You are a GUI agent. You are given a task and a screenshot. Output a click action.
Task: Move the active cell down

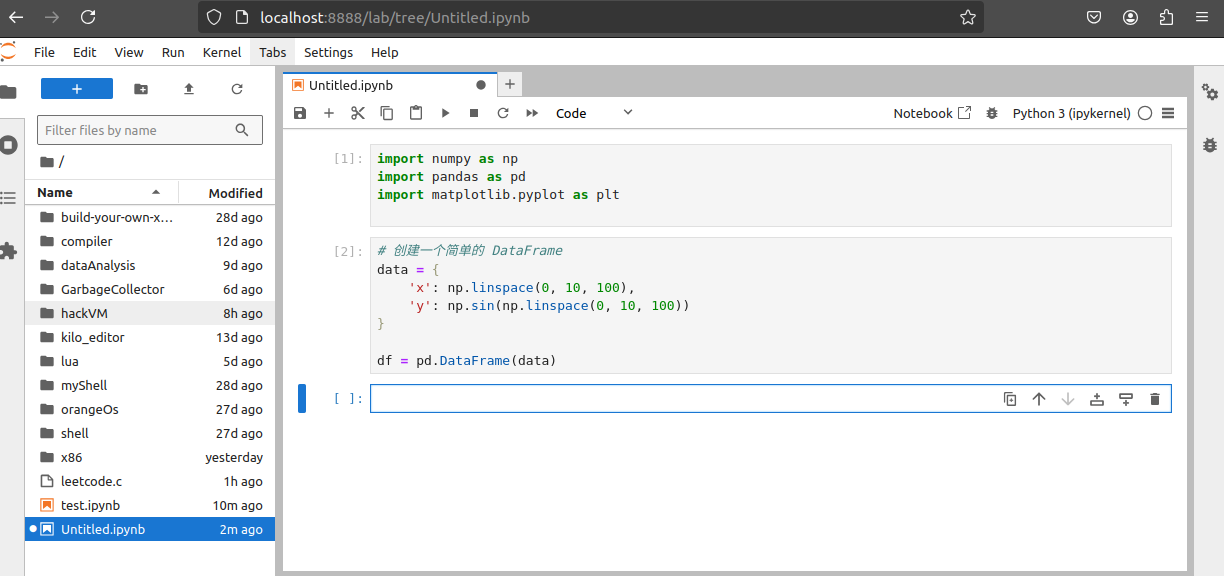pyautogui.click(x=1068, y=399)
